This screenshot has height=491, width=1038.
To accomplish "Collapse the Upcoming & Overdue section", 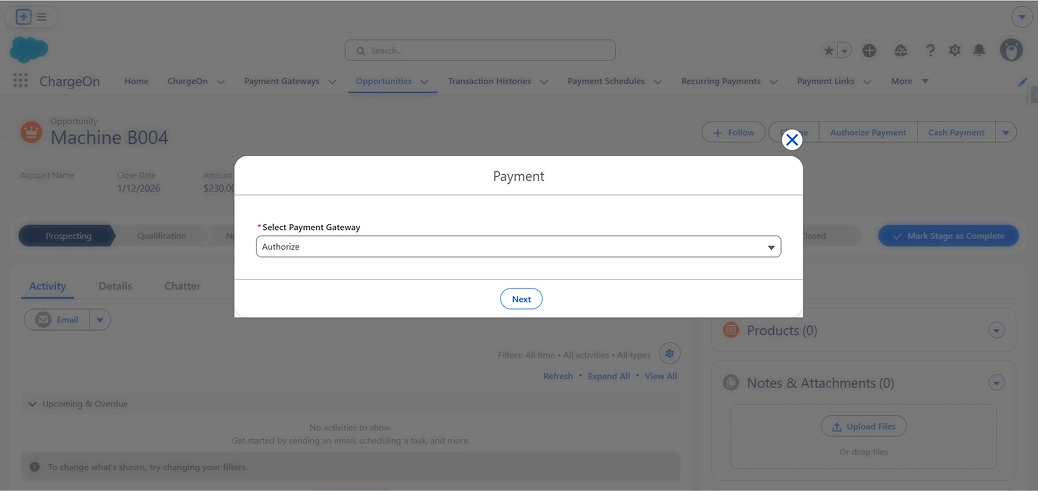I will pyautogui.click(x=31, y=404).
